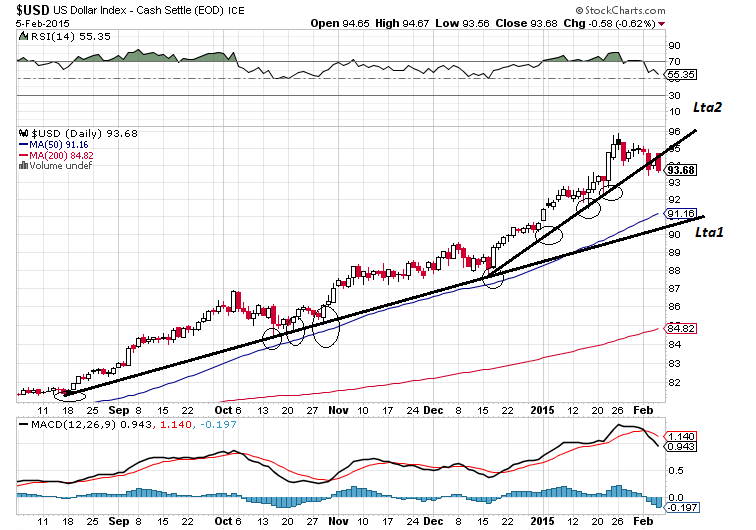Click the 5-Feb-2015 date label
Viewport: 756px width, 530px height.
42,24
